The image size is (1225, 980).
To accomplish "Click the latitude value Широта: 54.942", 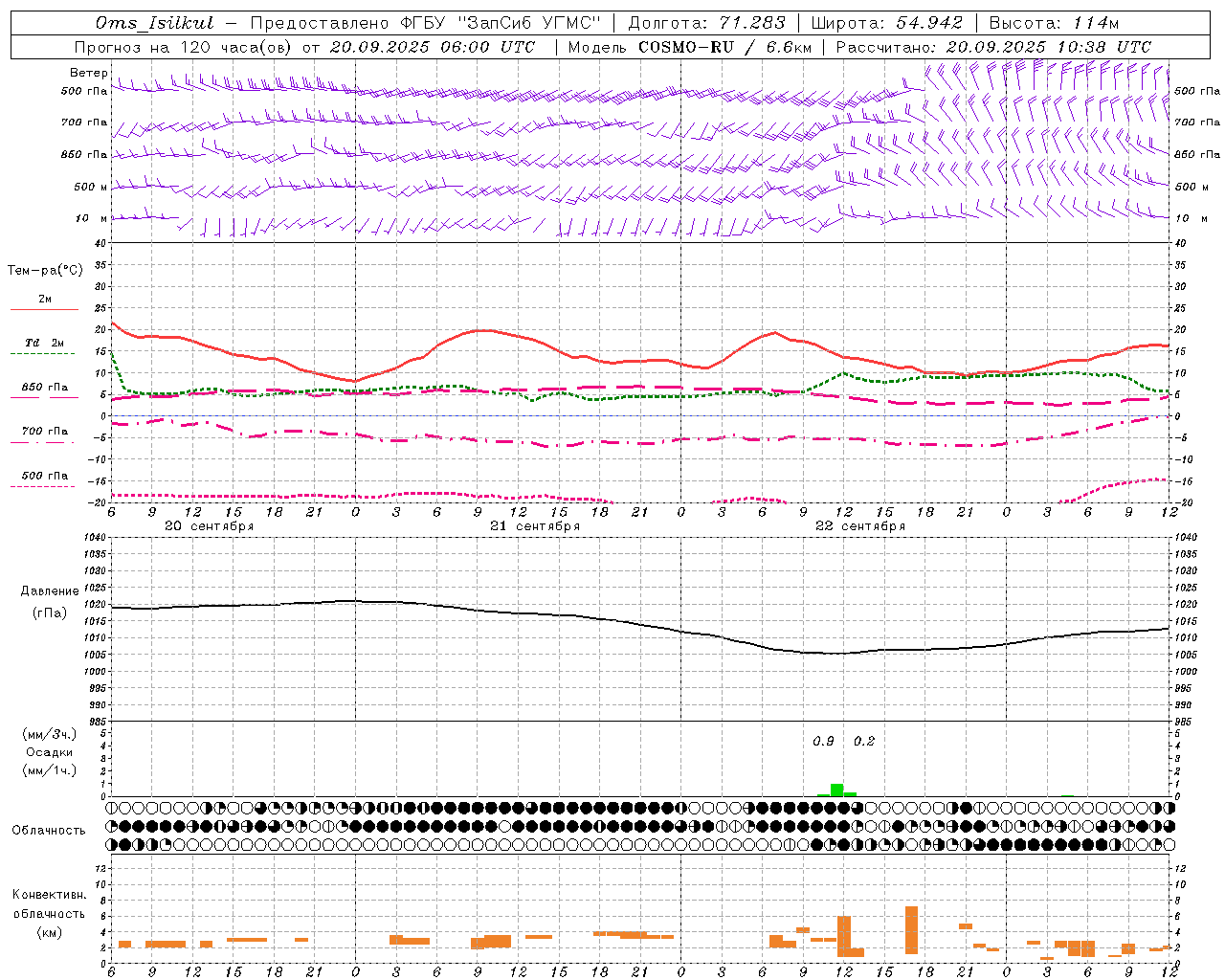I will [887, 23].
